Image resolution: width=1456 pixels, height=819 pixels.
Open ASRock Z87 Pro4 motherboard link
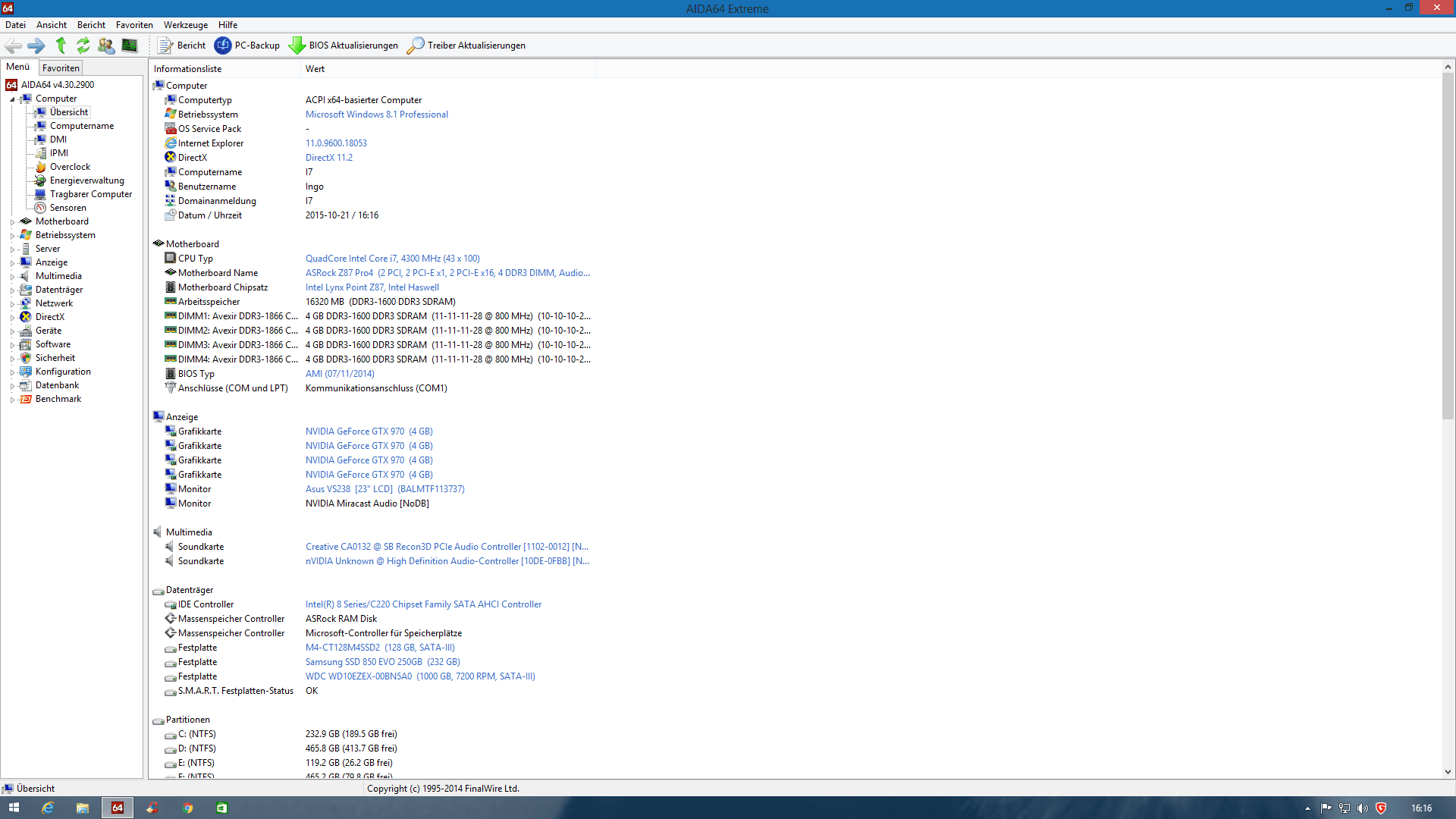click(x=447, y=273)
